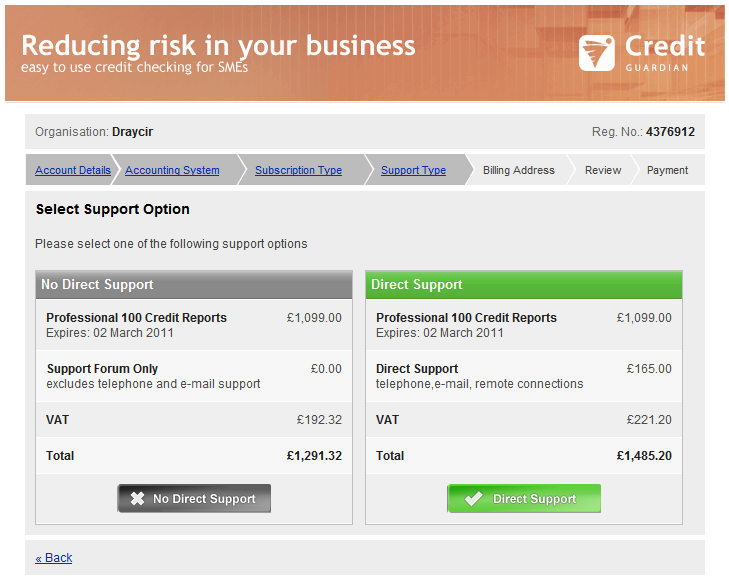Click the grey No Direct Support panel header

pos(194,285)
